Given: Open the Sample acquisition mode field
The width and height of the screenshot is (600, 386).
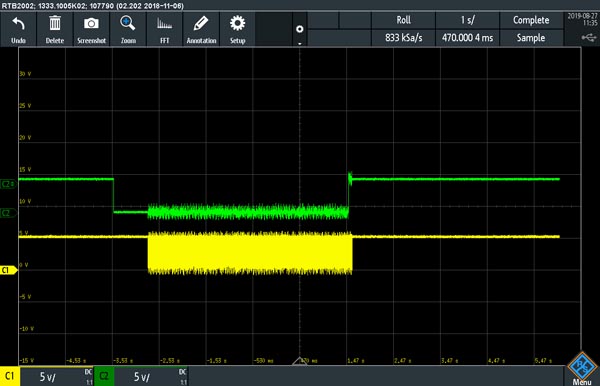Looking at the screenshot, I should 531,37.
